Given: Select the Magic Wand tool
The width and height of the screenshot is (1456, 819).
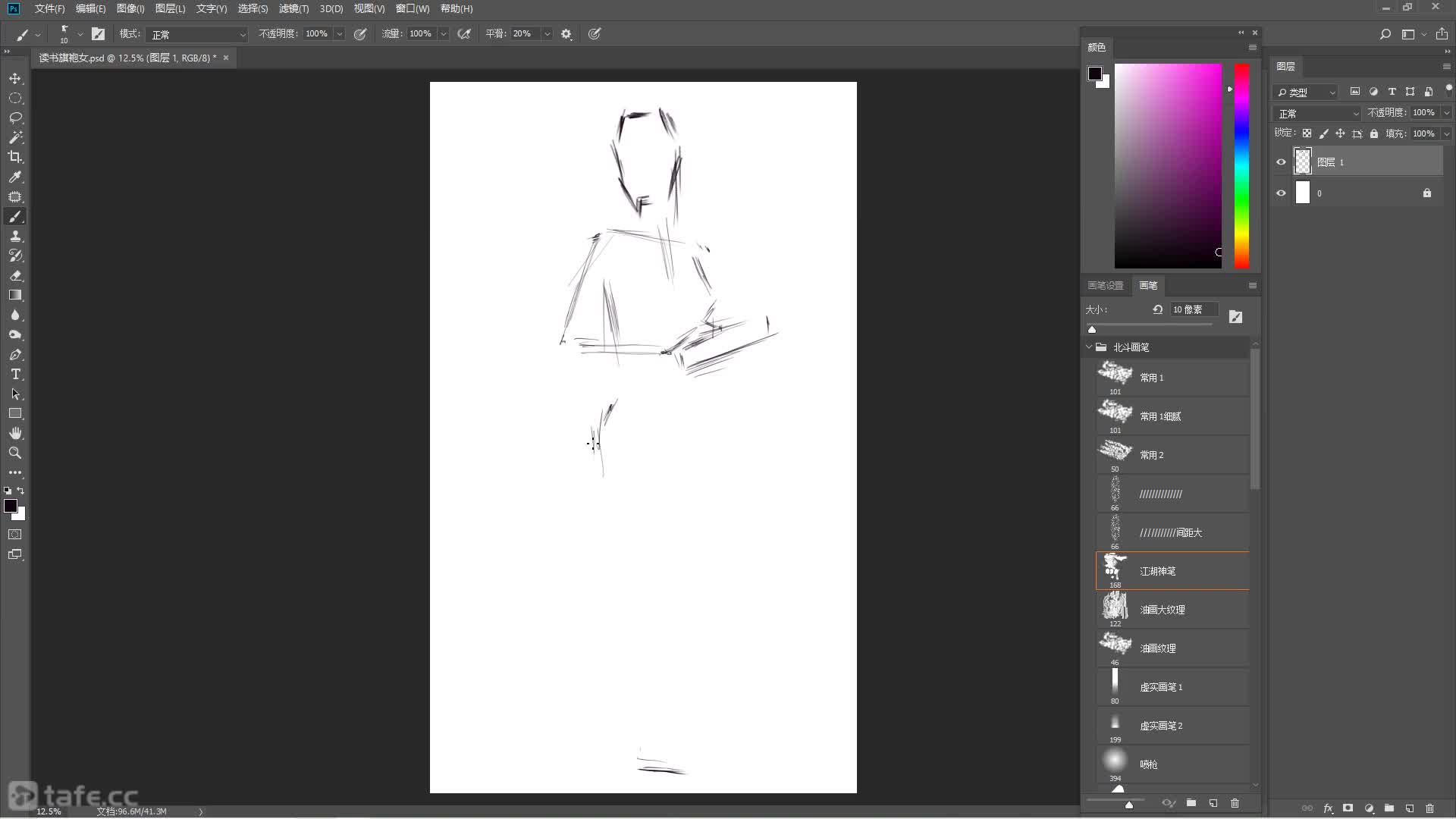Looking at the screenshot, I should (15, 137).
